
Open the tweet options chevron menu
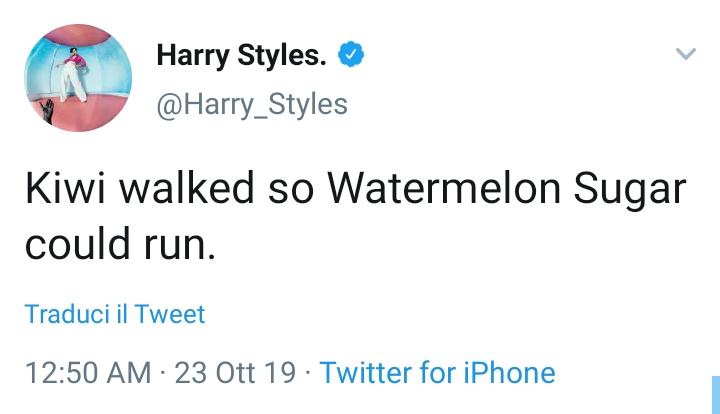(685, 55)
